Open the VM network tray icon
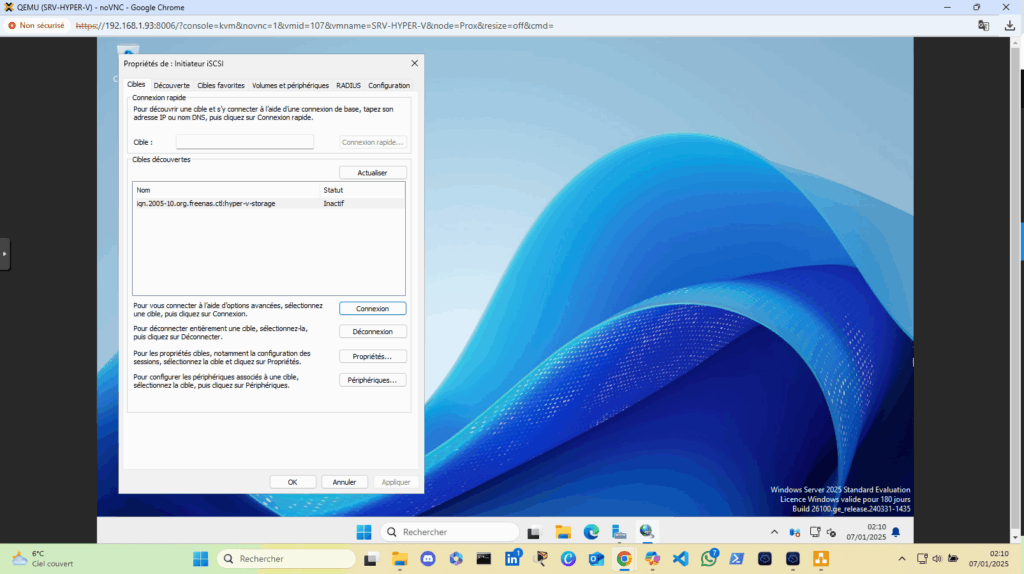The width and height of the screenshot is (1024, 574). (815, 532)
